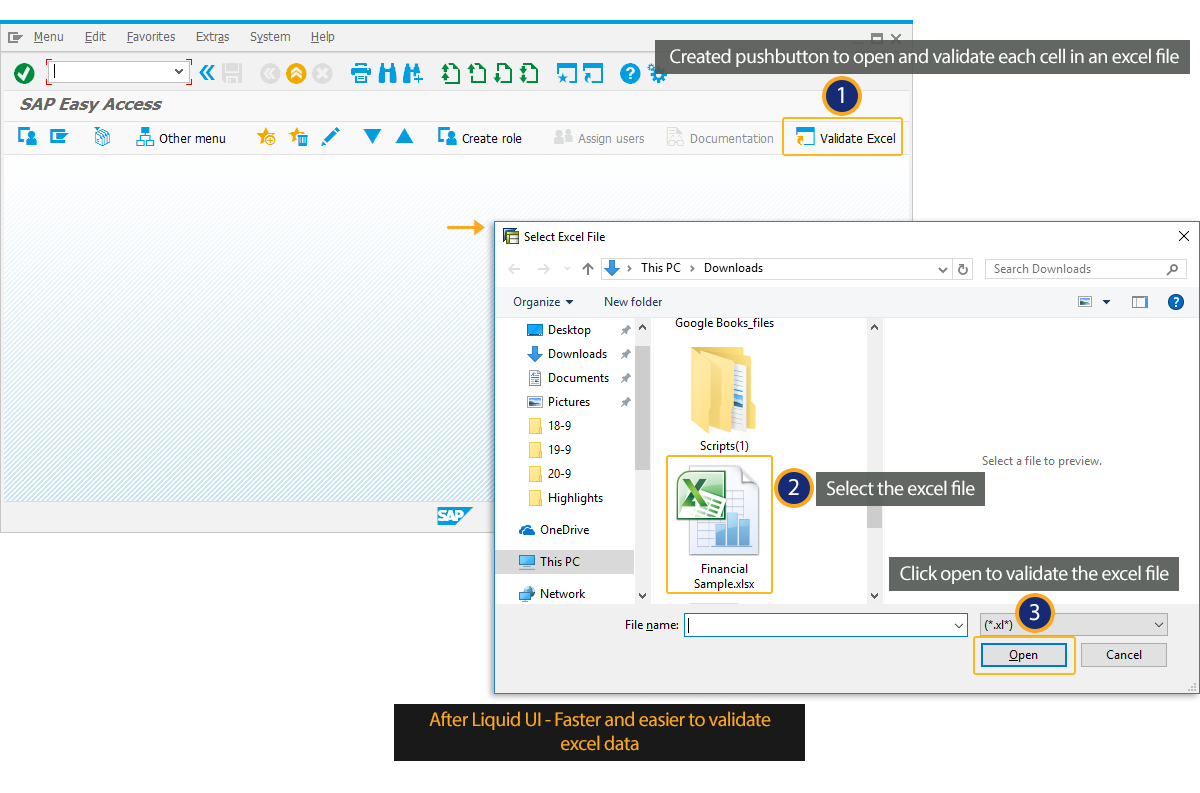1200x793 pixels.
Task: Click Add to Favorites star icon
Action: click(267, 137)
